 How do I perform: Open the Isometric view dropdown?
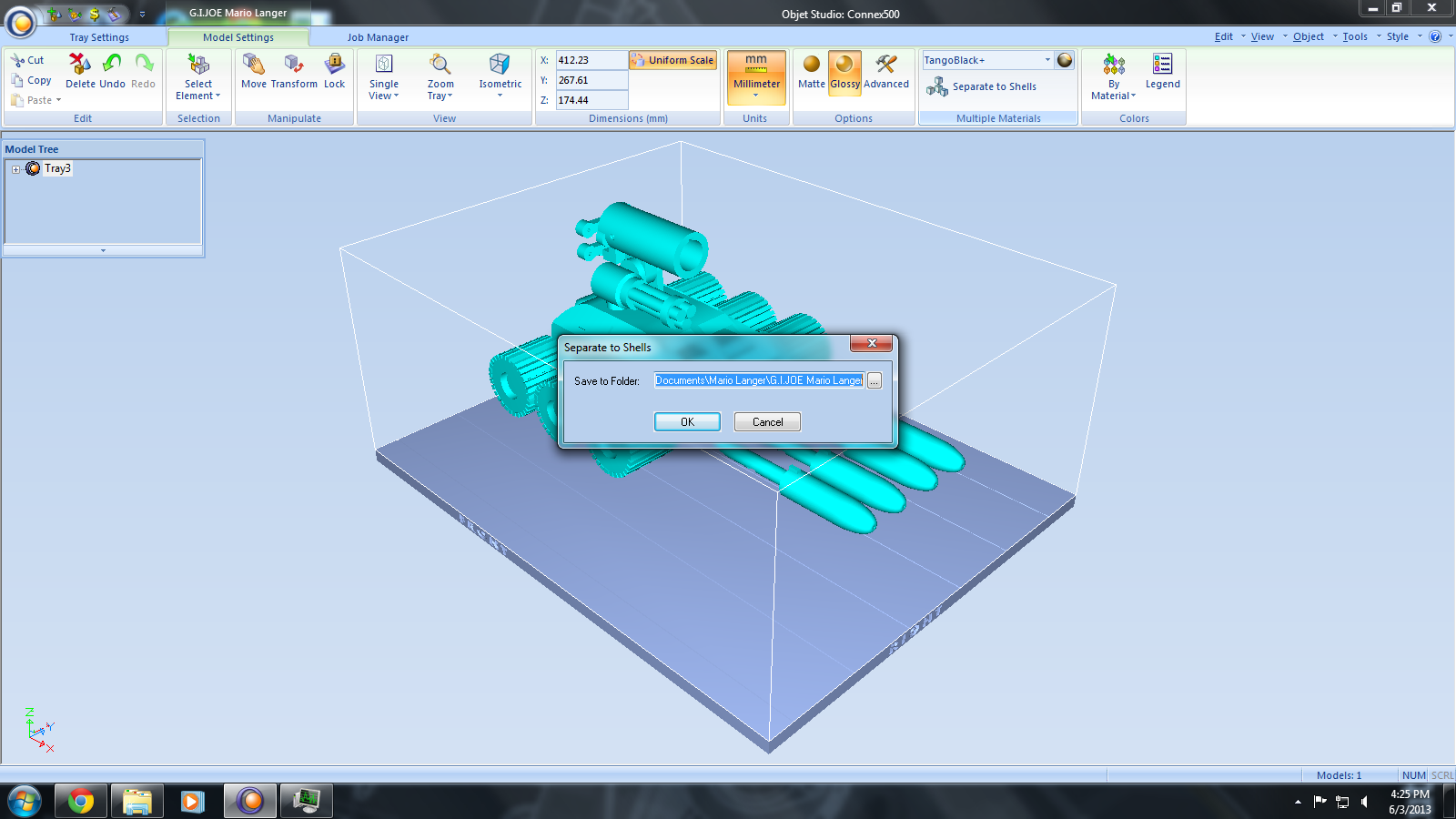[x=500, y=76]
